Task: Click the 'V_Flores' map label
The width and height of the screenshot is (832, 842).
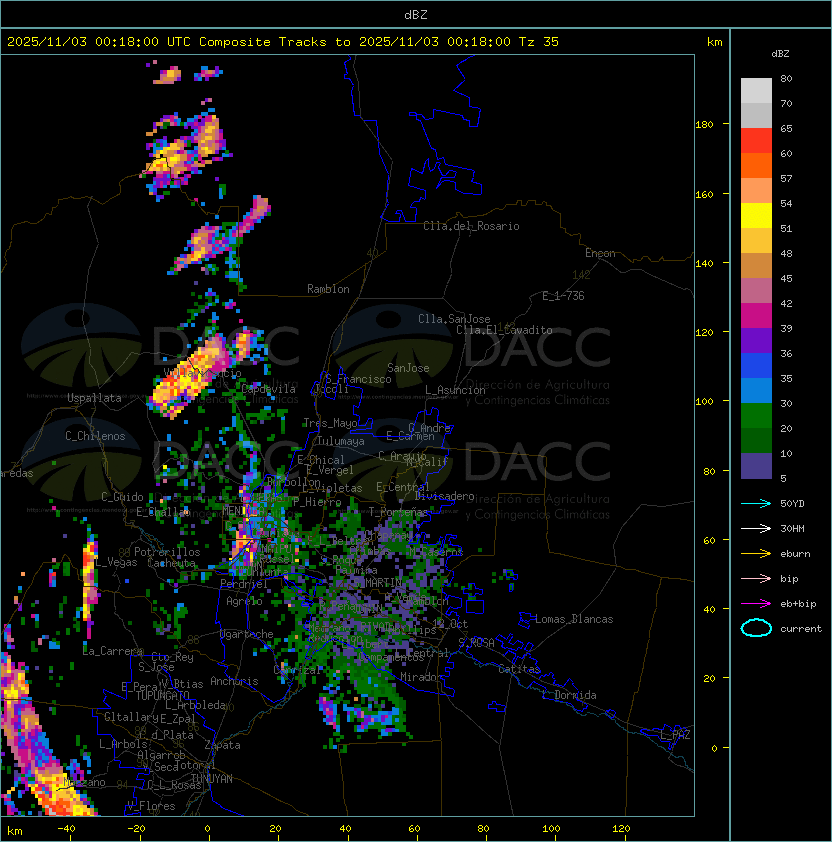Action: click(x=151, y=806)
